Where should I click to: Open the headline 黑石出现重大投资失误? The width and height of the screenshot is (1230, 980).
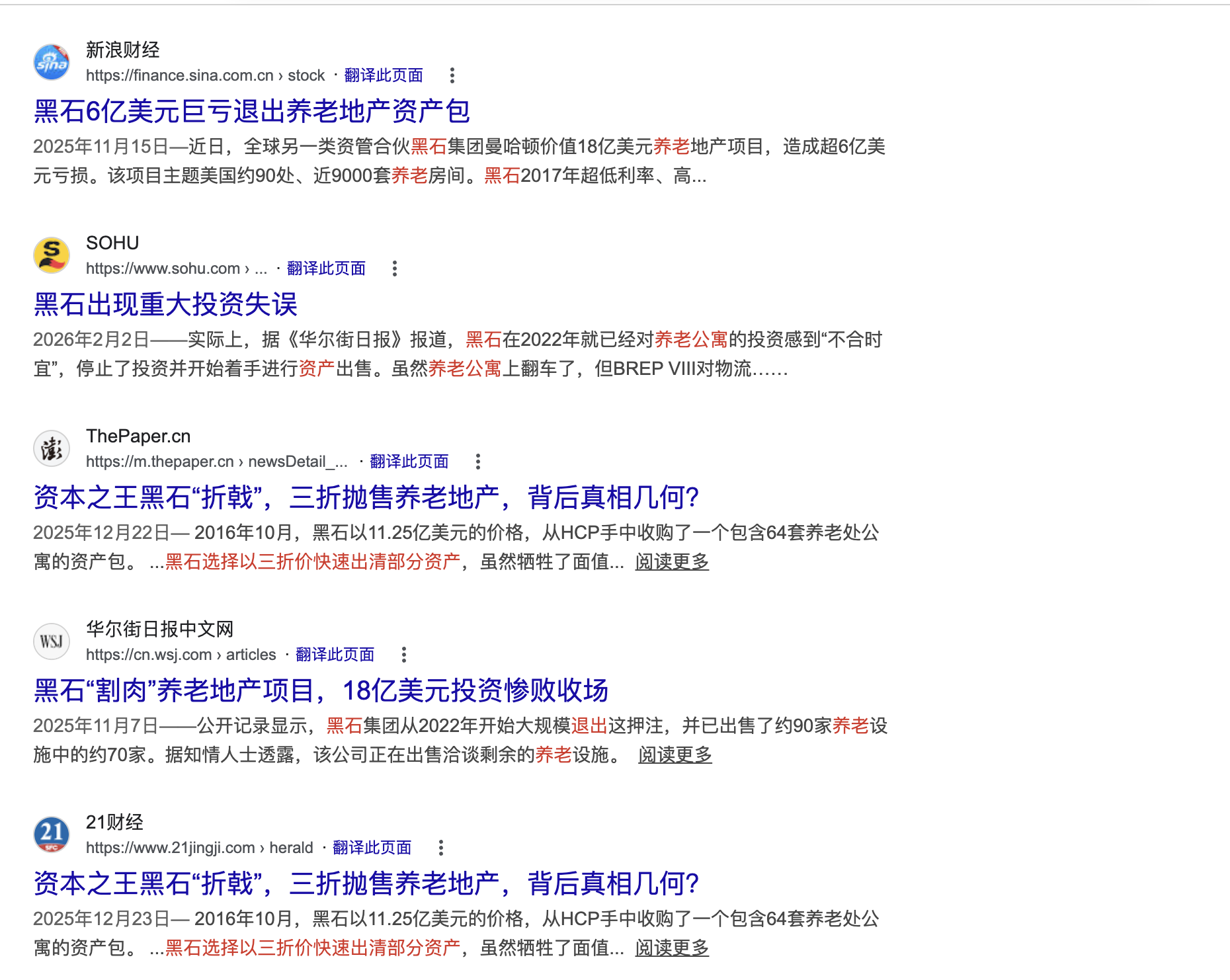166,304
